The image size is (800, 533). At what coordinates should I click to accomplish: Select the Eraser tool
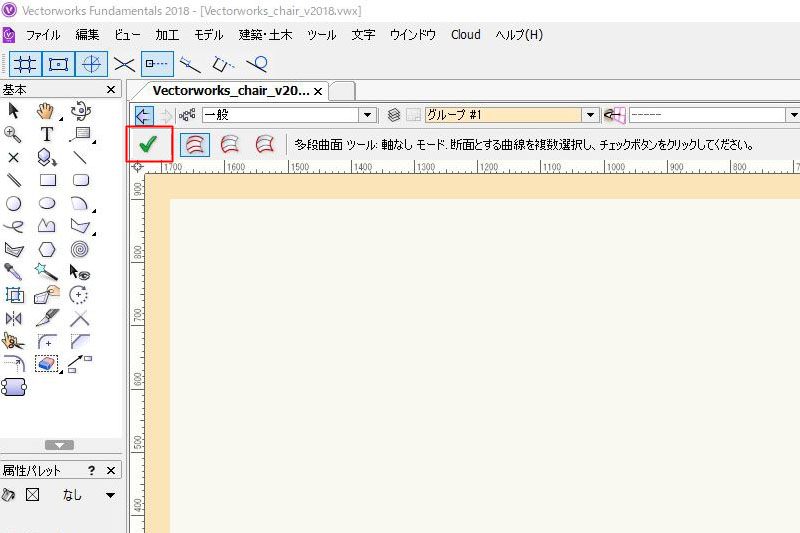pos(46,364)
